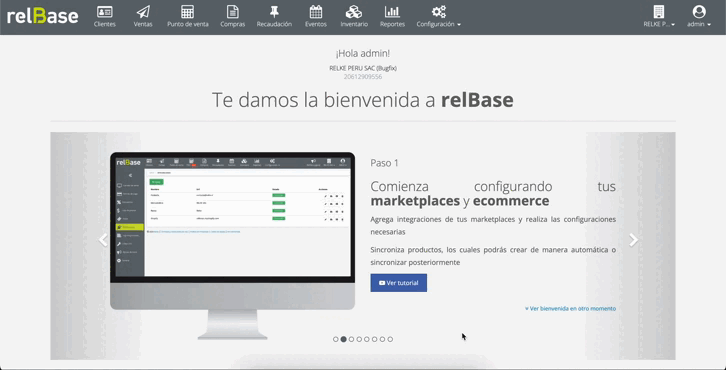Click the Recaudación menu label
Viewport: 726px width, 370px height.
coord(274,25)
